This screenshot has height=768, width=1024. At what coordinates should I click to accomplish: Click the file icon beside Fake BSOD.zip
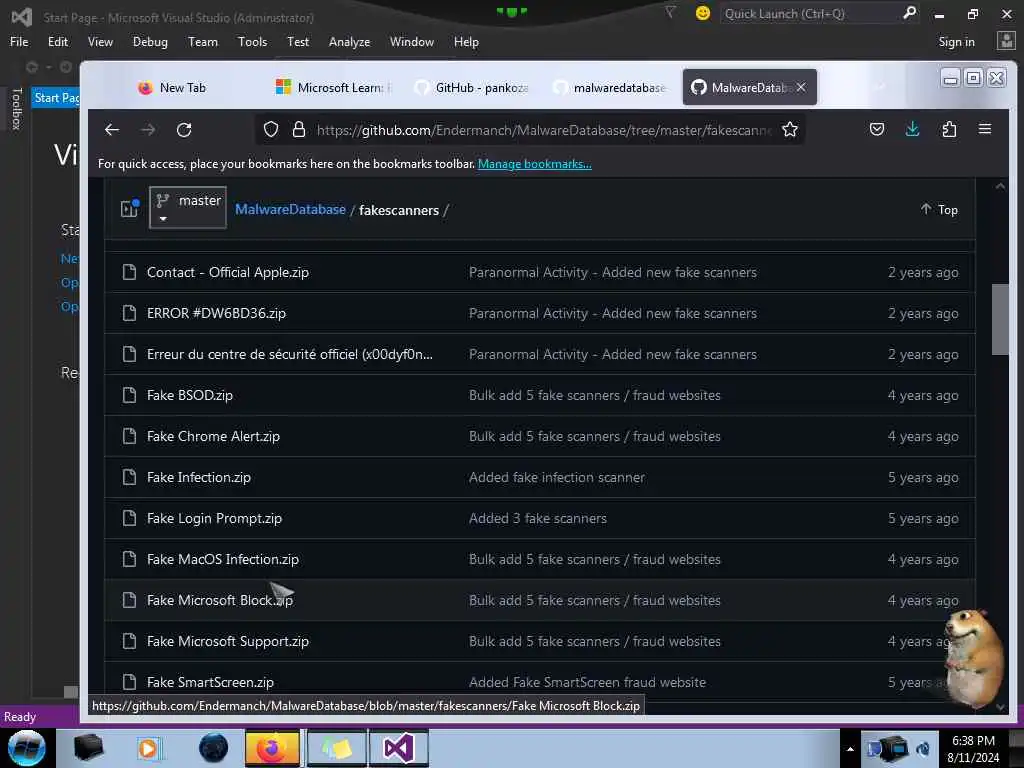click(x=129, y=395)
